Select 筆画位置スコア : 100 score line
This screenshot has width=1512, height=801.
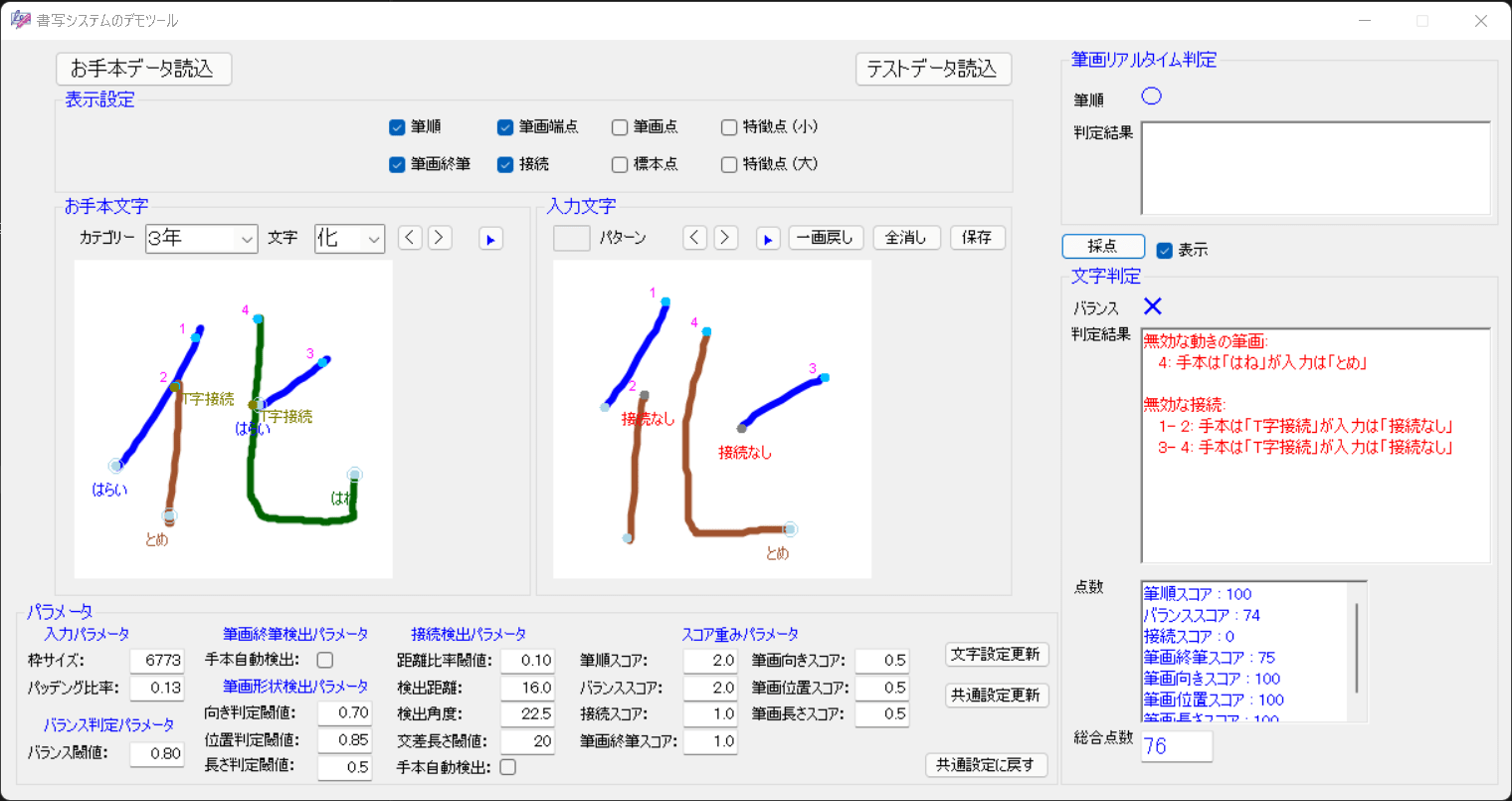tap(1214, 700)
